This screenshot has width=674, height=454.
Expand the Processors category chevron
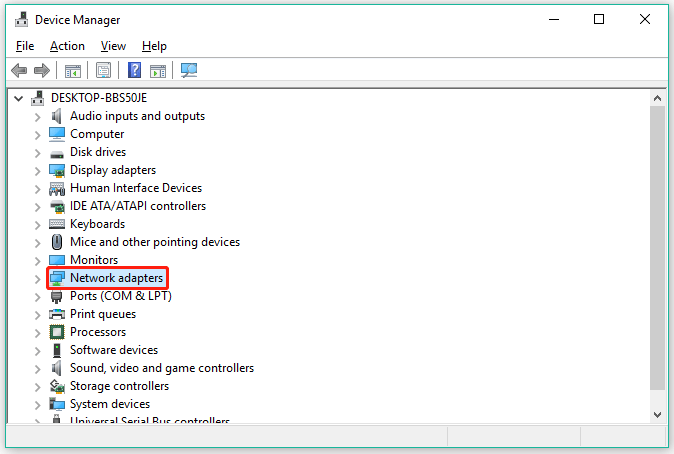click(37, 332)
